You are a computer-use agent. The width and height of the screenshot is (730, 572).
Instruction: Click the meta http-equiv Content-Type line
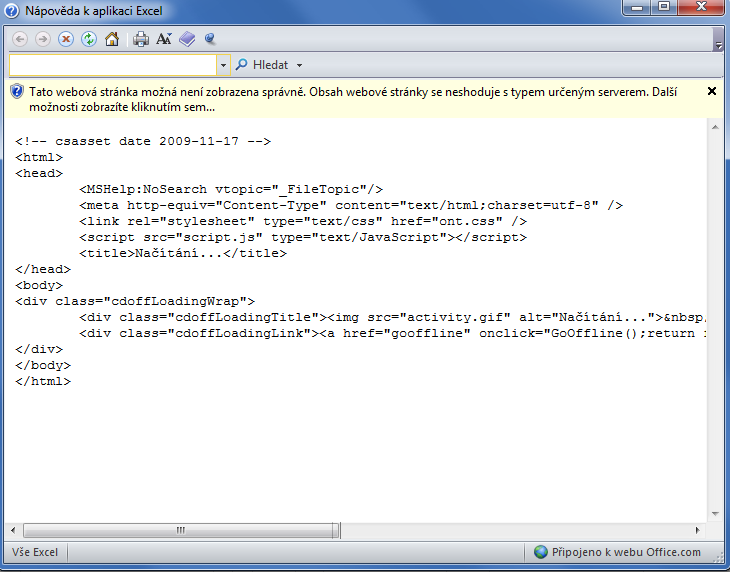pyautogui.click(x=351, y=205)
